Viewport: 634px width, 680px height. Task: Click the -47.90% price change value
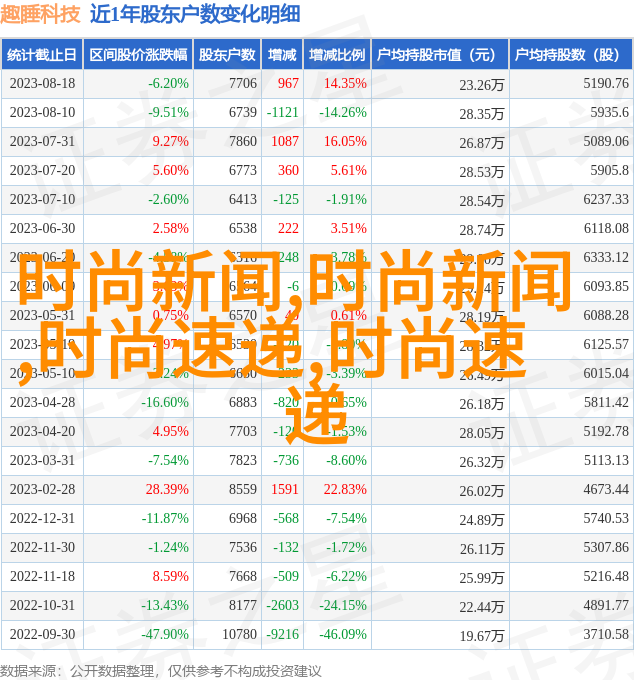tap(165, 635)
